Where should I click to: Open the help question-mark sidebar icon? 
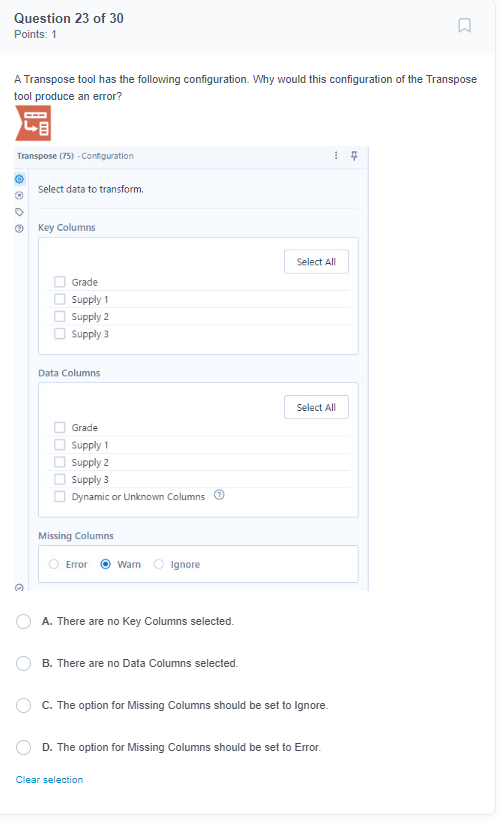[x=20, y=229]
